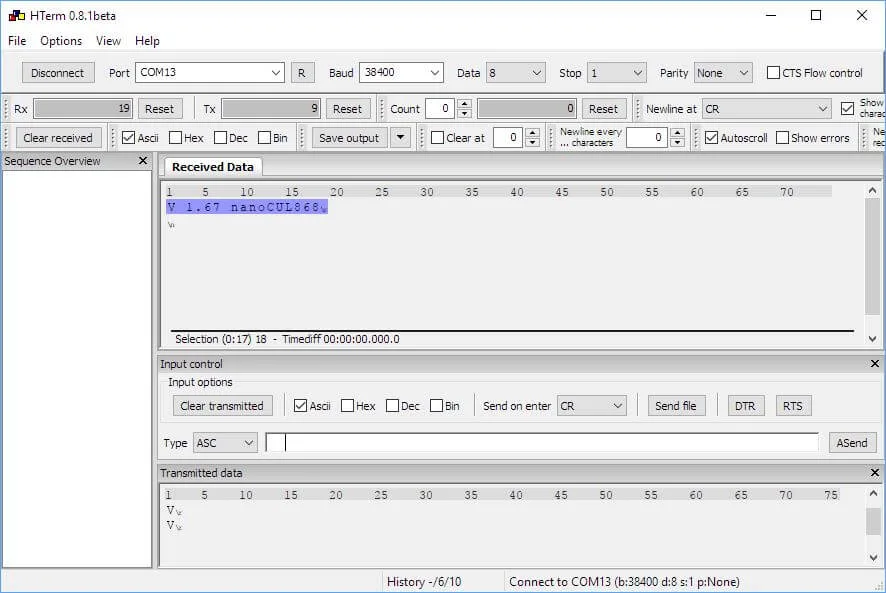Click the Disconnect button

58,73
